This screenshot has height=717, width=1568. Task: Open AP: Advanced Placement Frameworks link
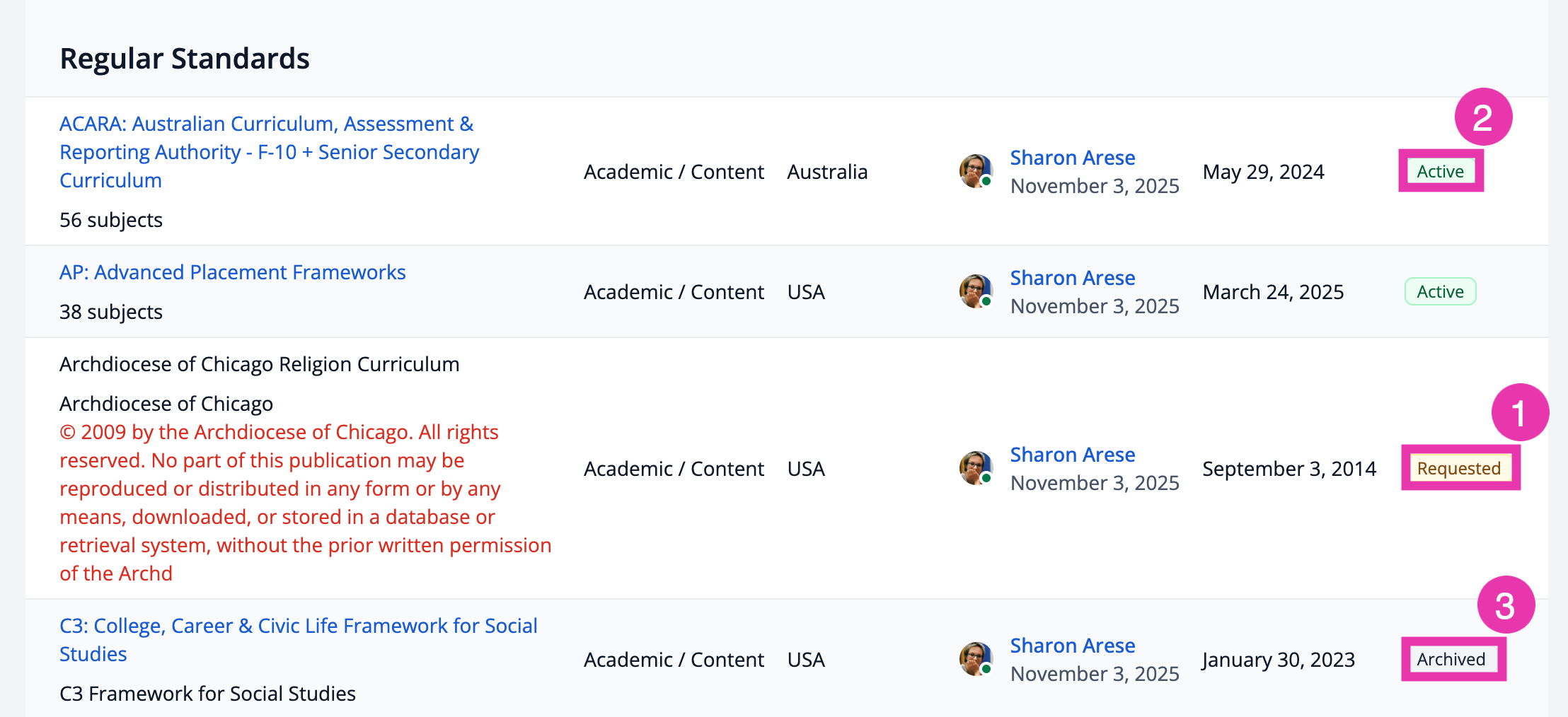(x=233, y=272)
